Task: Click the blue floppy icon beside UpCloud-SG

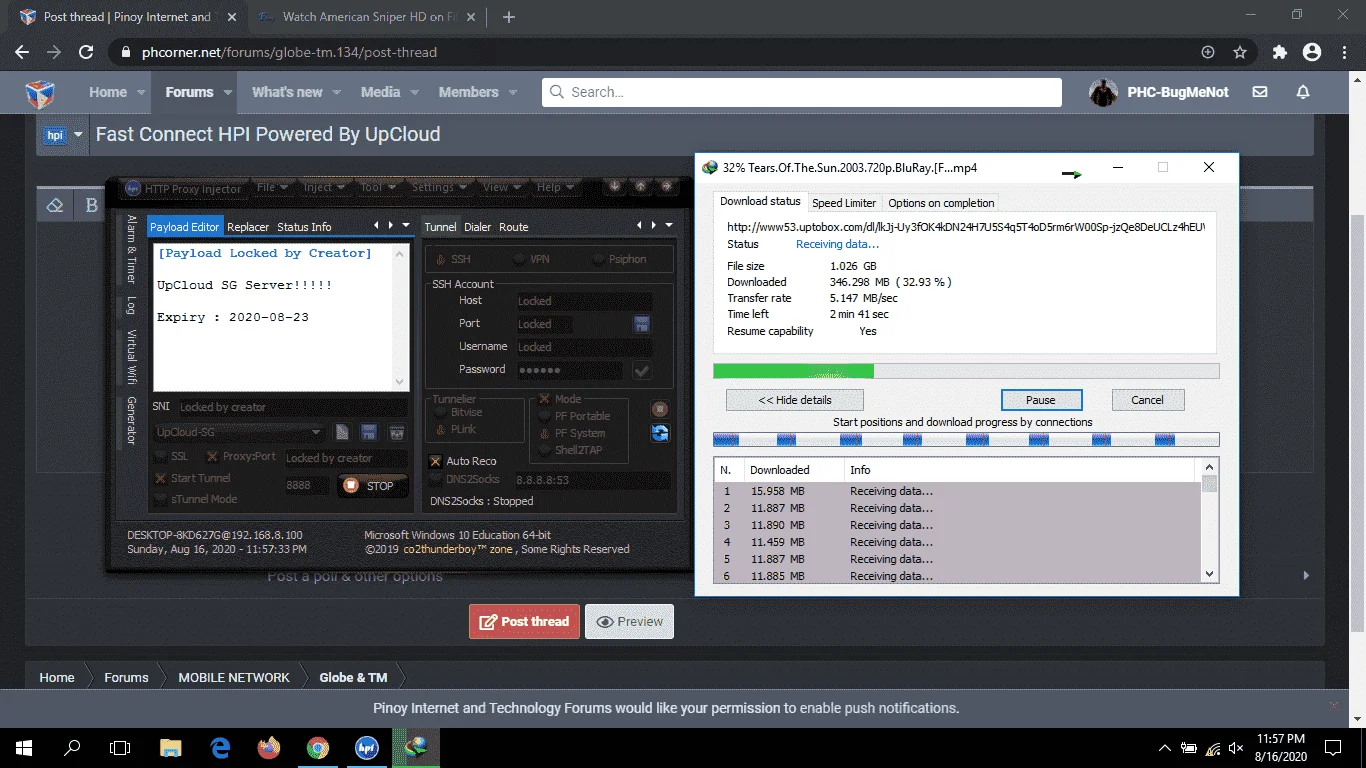Action: click(369, 433)
